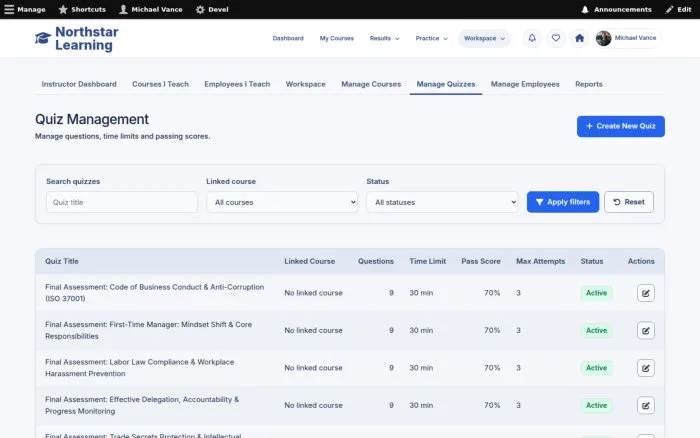Edit the Labor Law Compliance quiz
The height and width of the screenshot is (438, 700).
pos(646,368)
